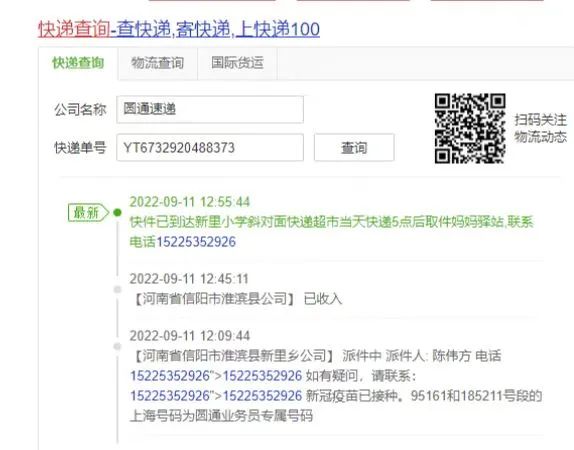
Task: Click the QR code image
Action: click(x=470, y=128)
